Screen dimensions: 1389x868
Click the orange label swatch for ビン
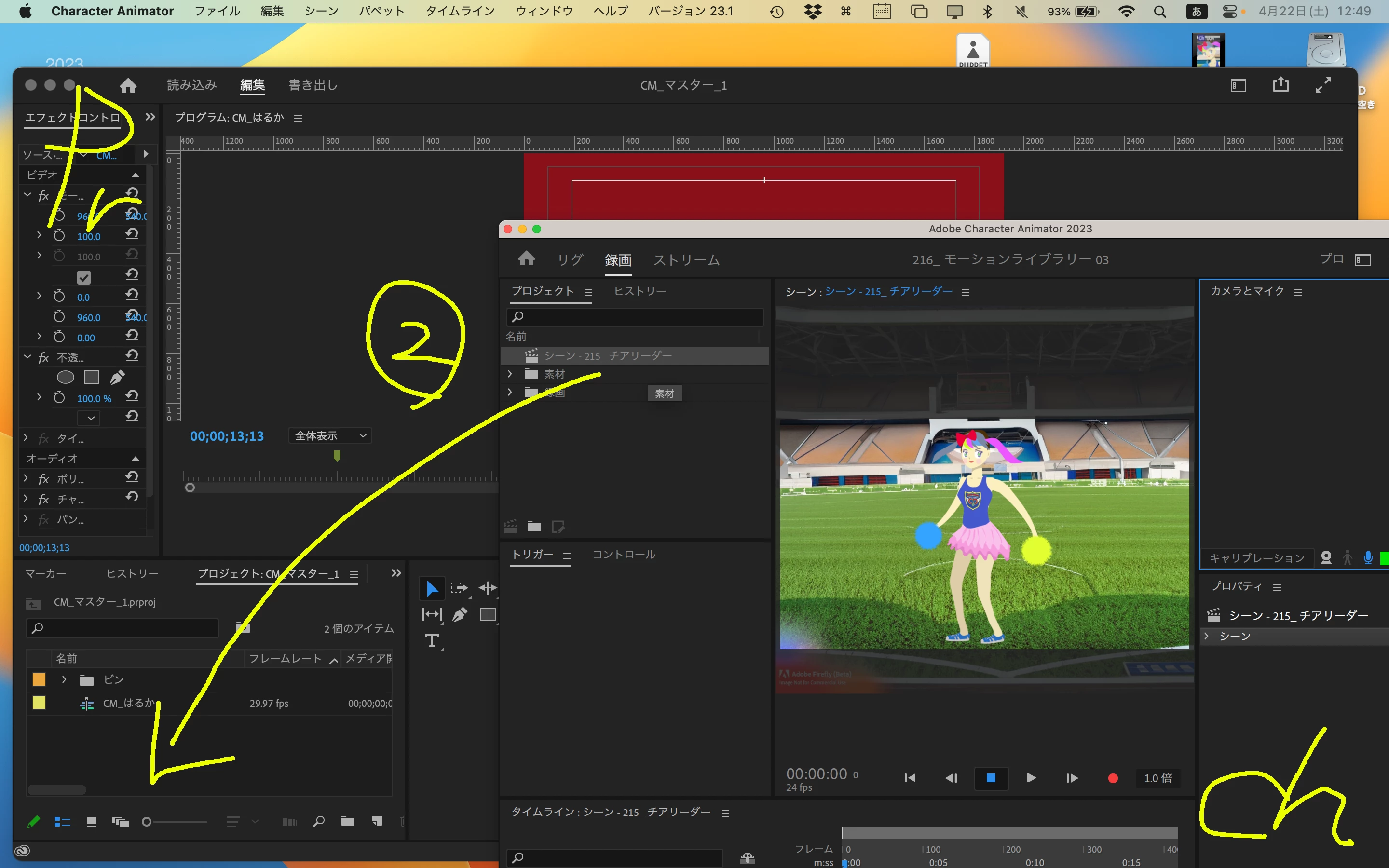[x=39, y=680]
